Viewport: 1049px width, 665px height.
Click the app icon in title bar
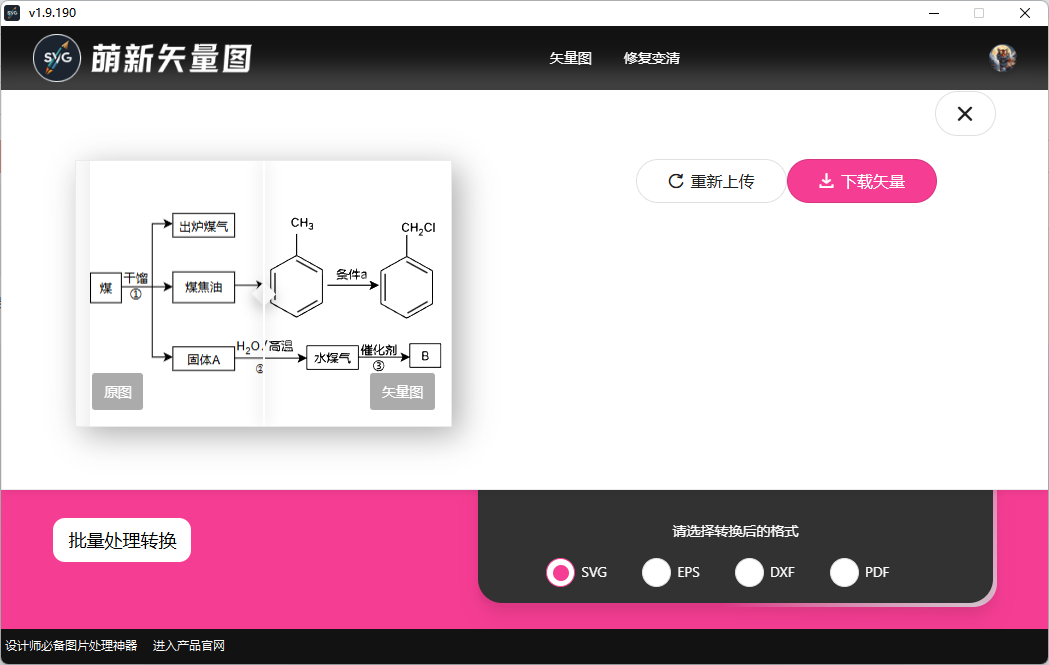pyautogui.click(x=13, y=13)
